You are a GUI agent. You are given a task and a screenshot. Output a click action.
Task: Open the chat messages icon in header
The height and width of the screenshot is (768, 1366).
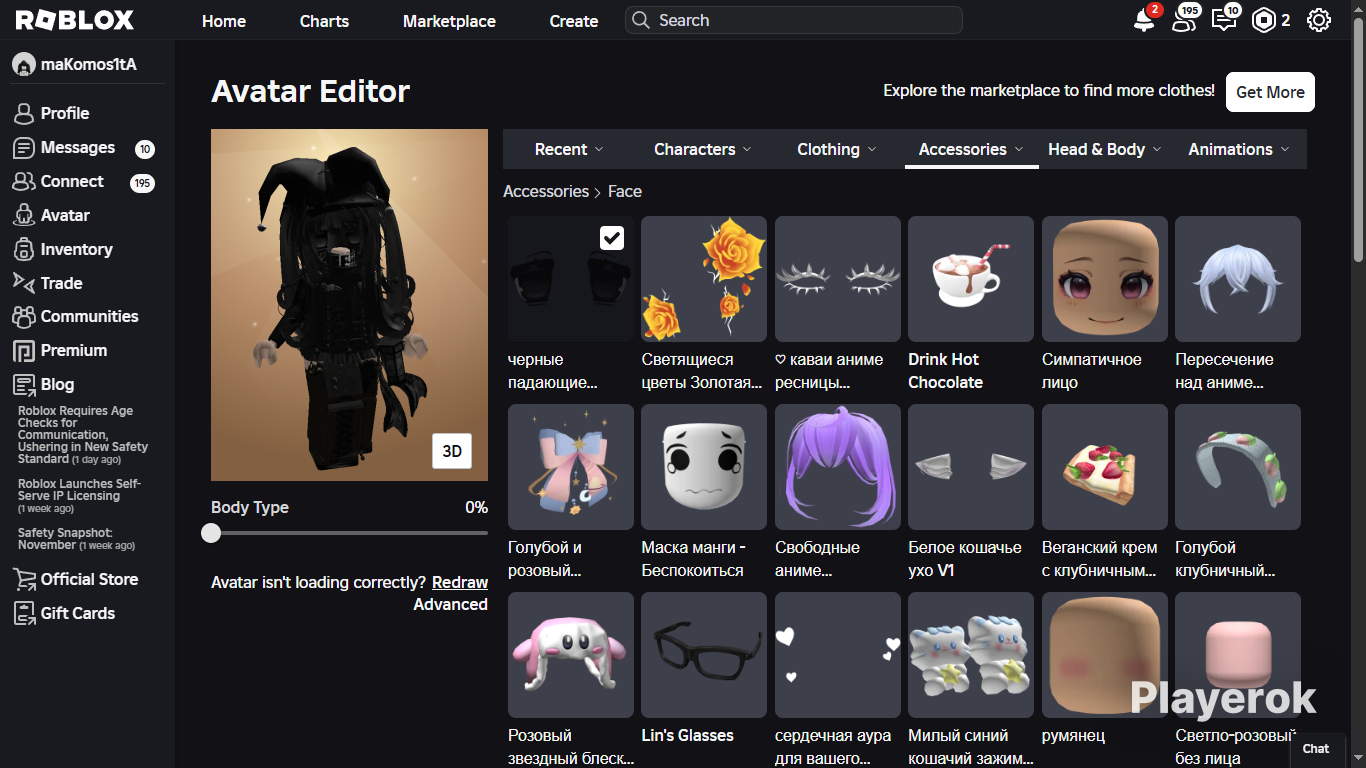click(1224, 20)
